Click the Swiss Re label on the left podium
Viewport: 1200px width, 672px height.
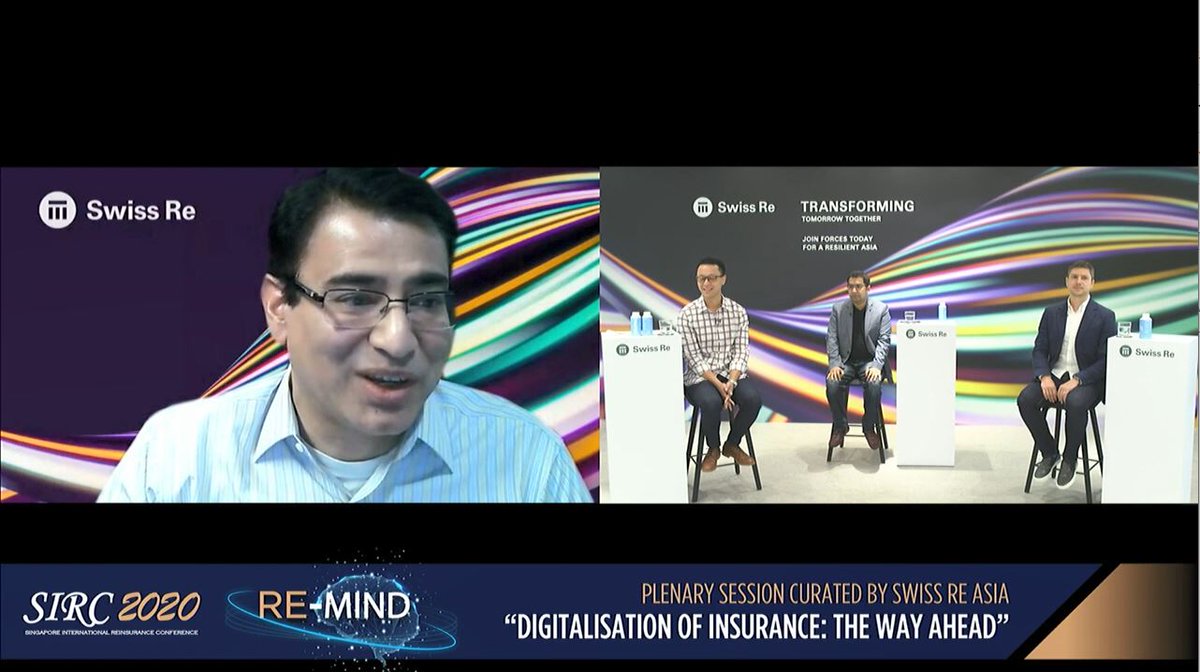pos(644,349)
